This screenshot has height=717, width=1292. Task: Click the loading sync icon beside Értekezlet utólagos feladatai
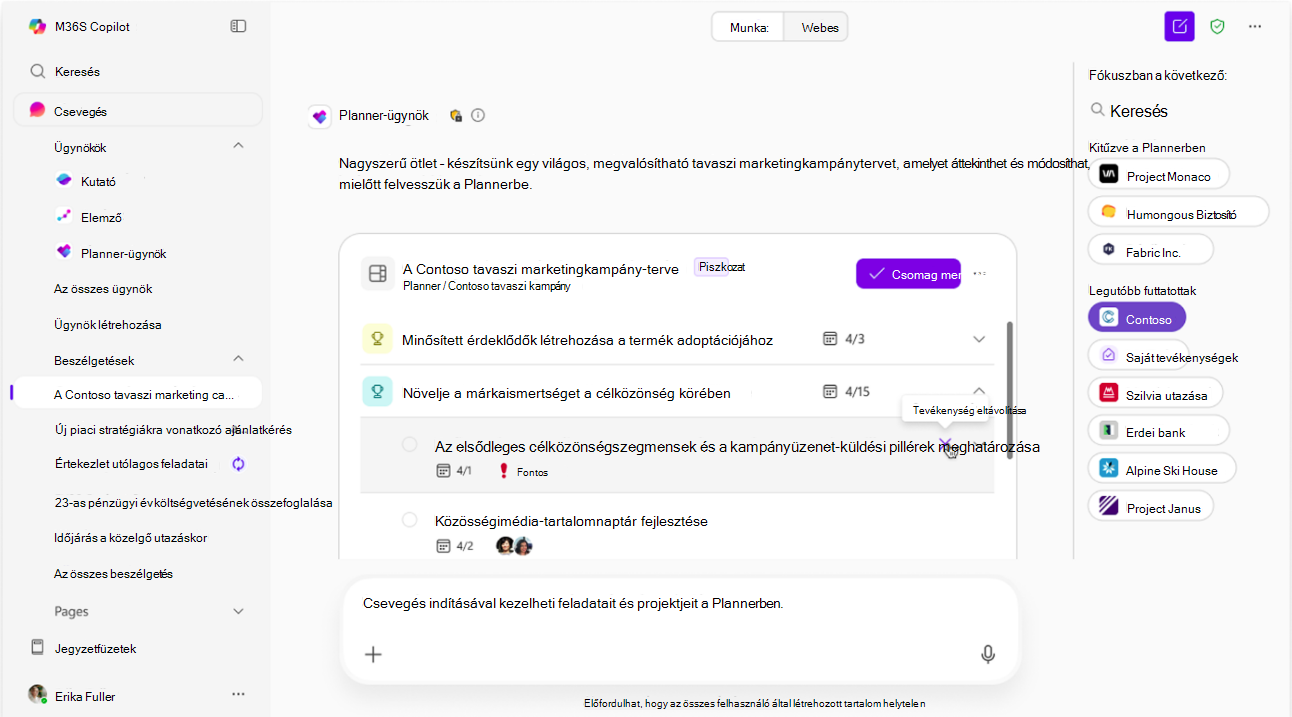pyautogui.click(x=238, y=464)
